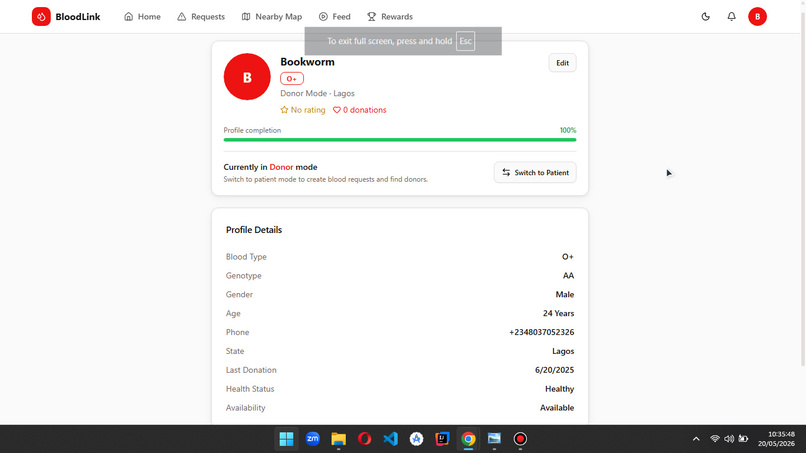Click the 0 donations heart icon

337,110
